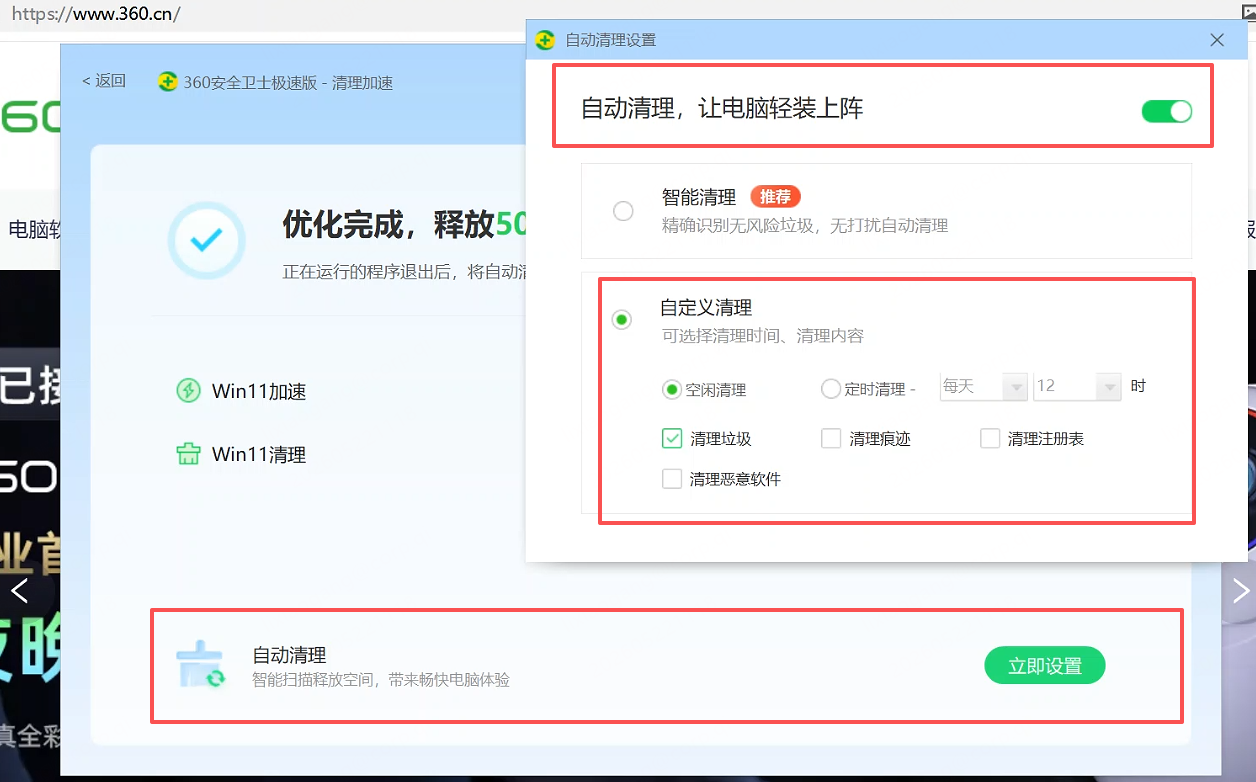Click the Win11加速 text

coord(259,391)
